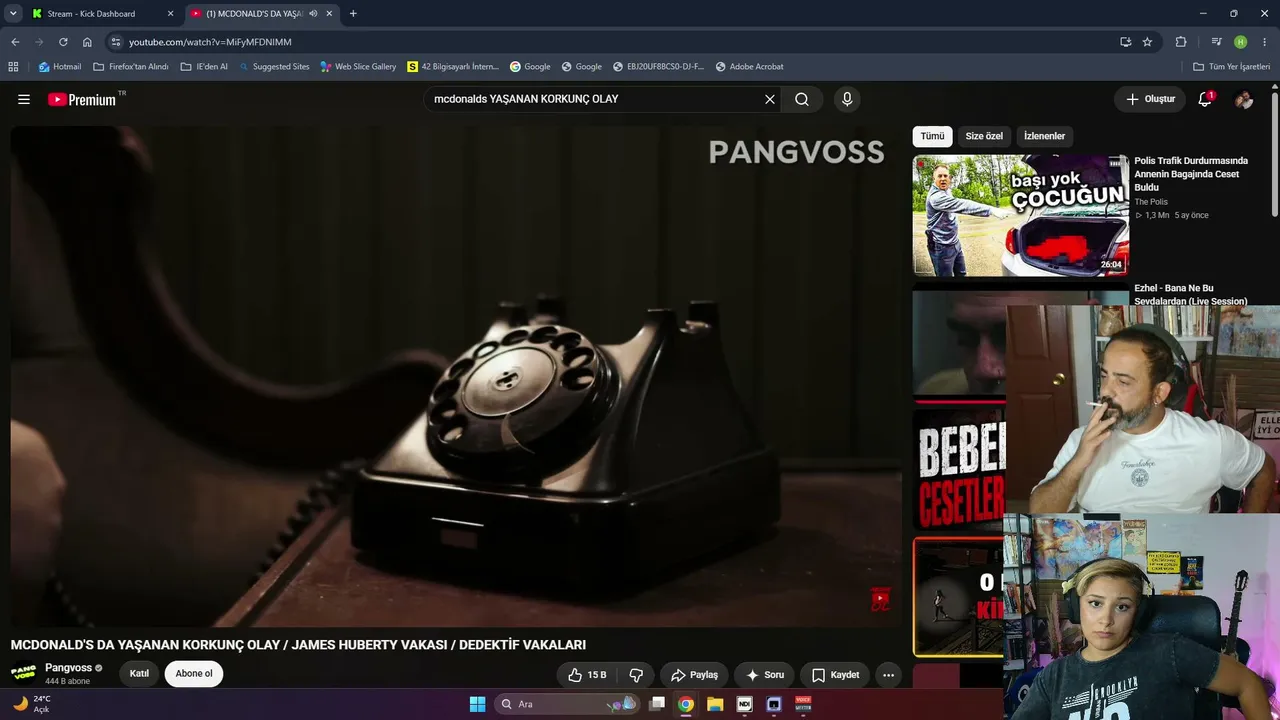Image resolution: width=1280 pixels, height=720 pixels.
Task: Open the Suggested Sites bookmark
Action: tap(274, 67)
